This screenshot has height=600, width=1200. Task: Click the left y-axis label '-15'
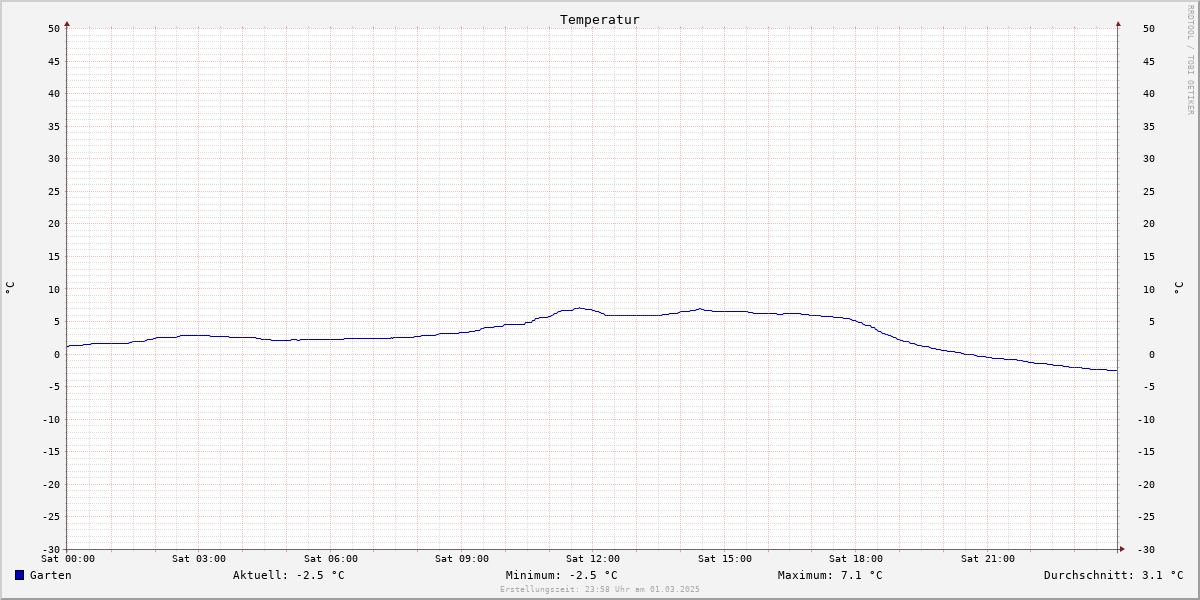(x=51, y=452)
